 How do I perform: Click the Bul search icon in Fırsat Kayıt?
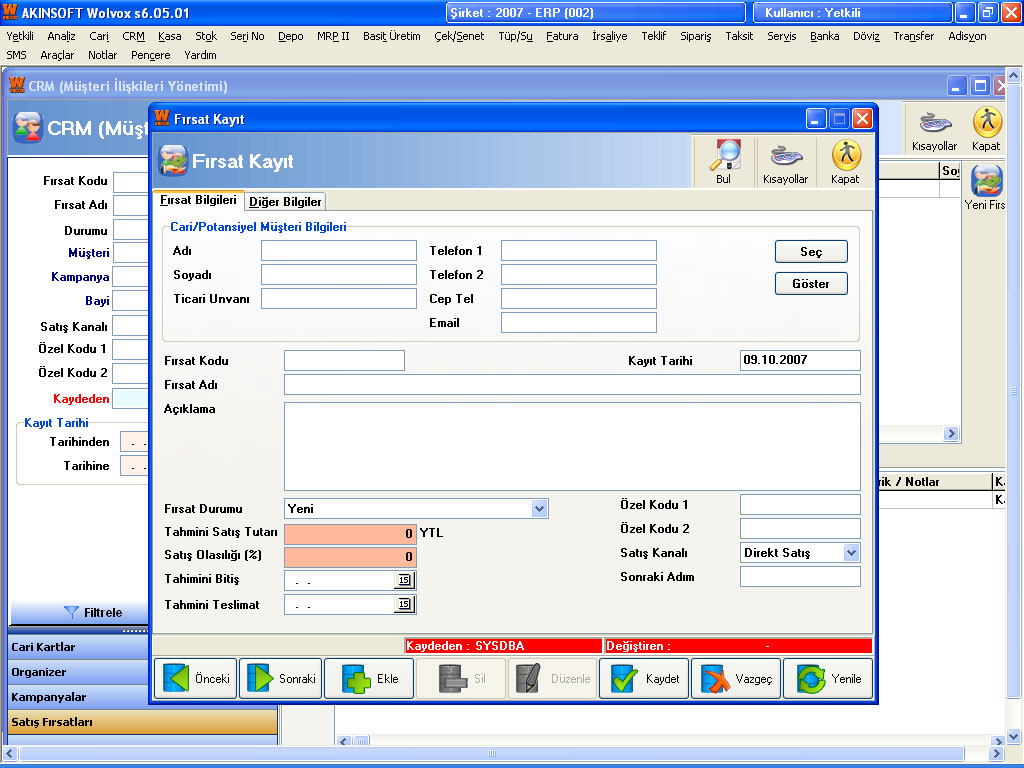[724, 161]
